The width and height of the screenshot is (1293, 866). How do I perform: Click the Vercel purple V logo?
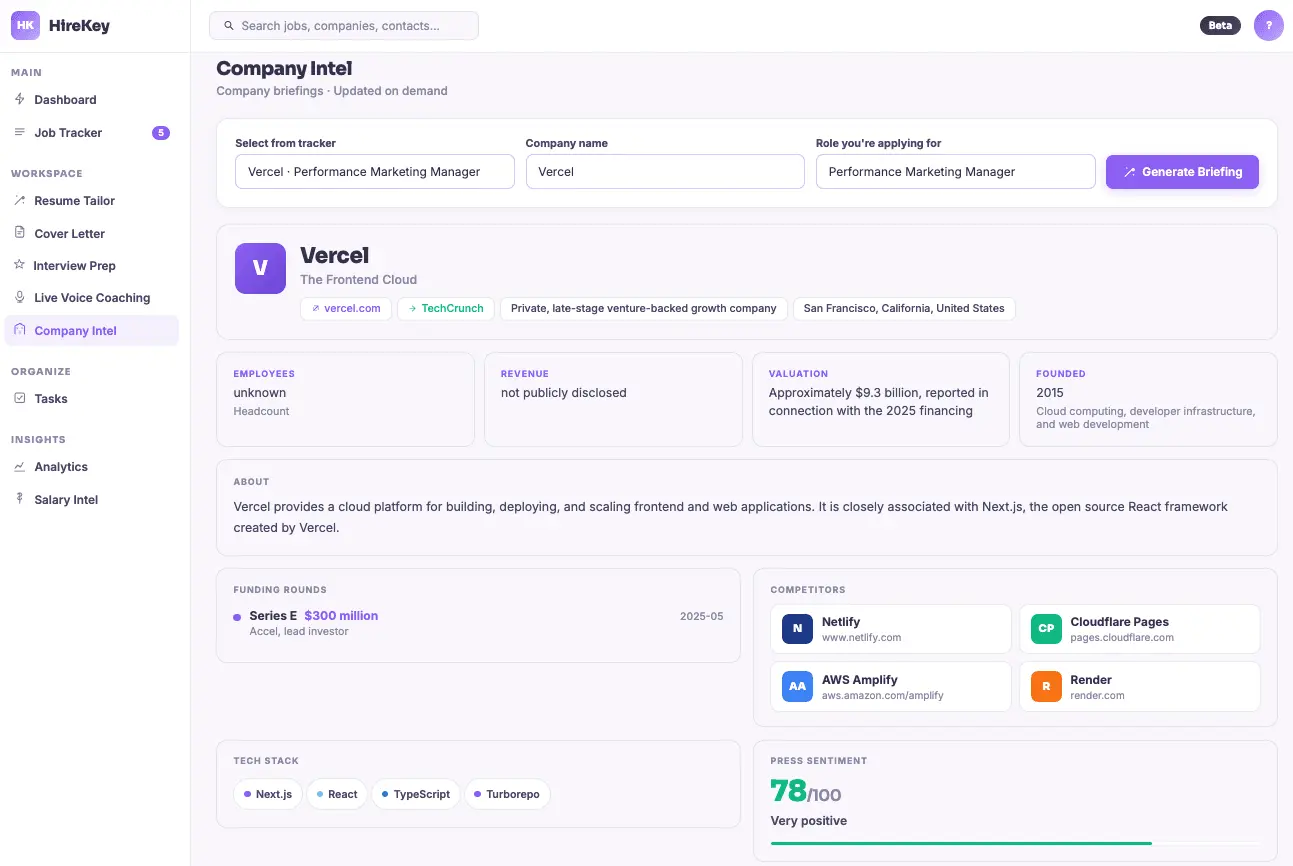pyautogui.click(x=260, y=268)
